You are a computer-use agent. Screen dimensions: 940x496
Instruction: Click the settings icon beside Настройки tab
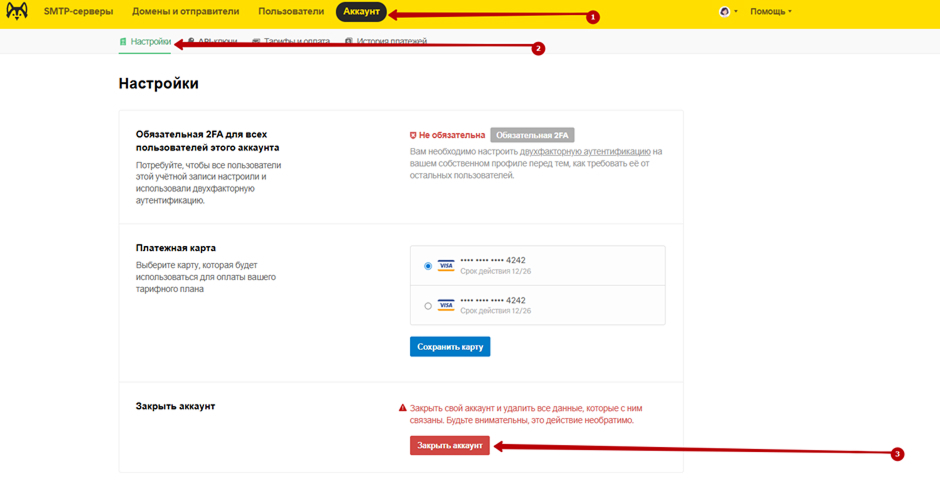pyautogui.click(x=123, y=42)
